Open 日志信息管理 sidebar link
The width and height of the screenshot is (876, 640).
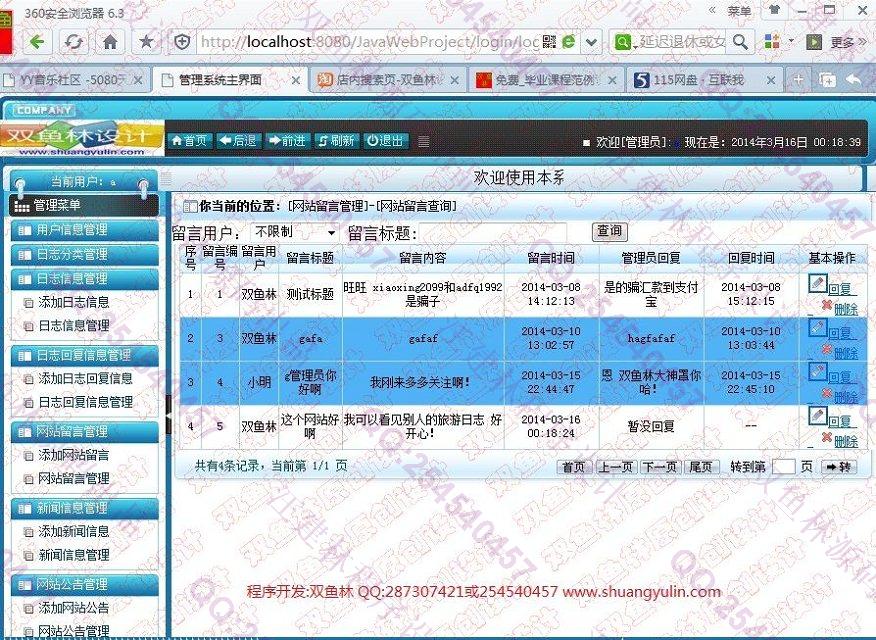73,326
